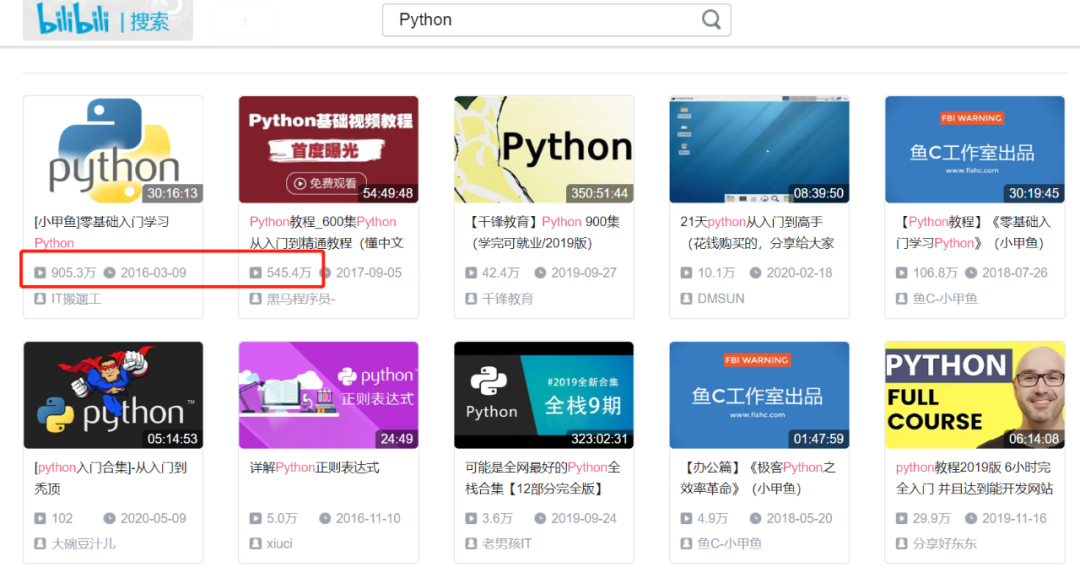This screenshot has height=578, width=1080.
Task: Open the 【办公篇】《极客Python之效率革命》 title
Action: click(758, 478)
